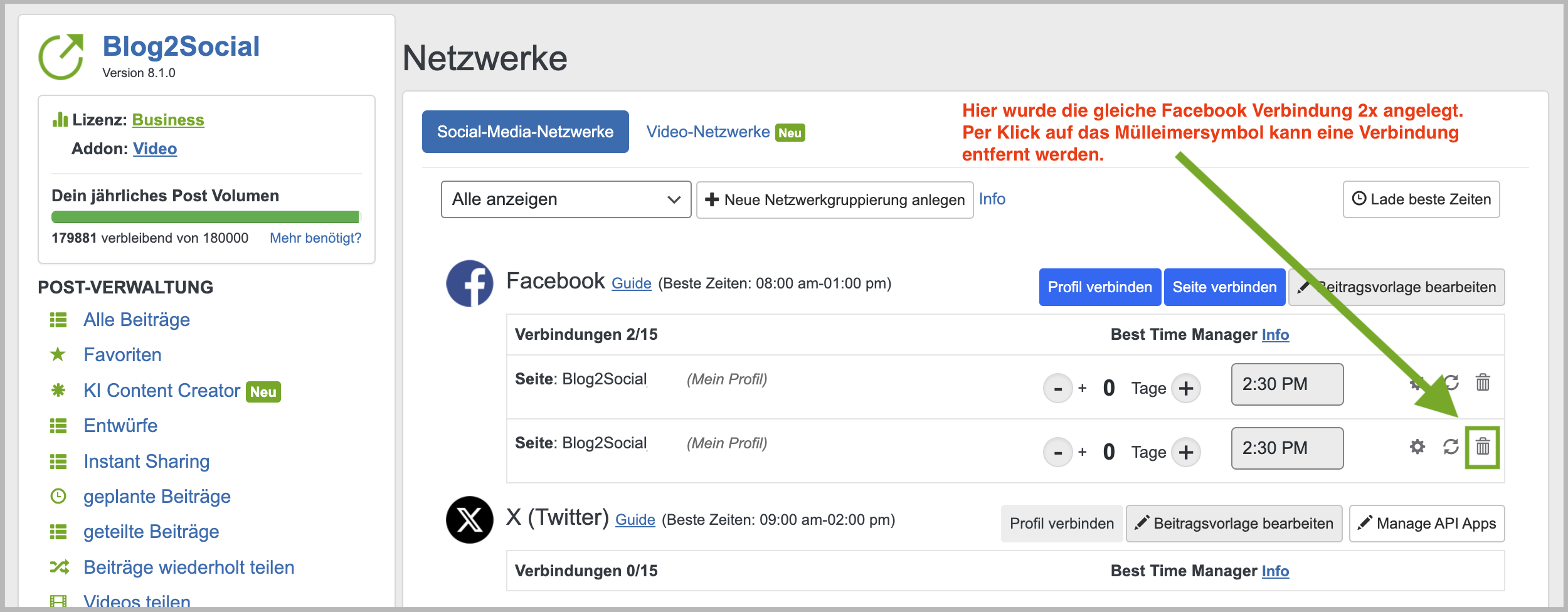Open Alle Beiträge in the sidebar

pyautogui.click(x=137, y=320)
